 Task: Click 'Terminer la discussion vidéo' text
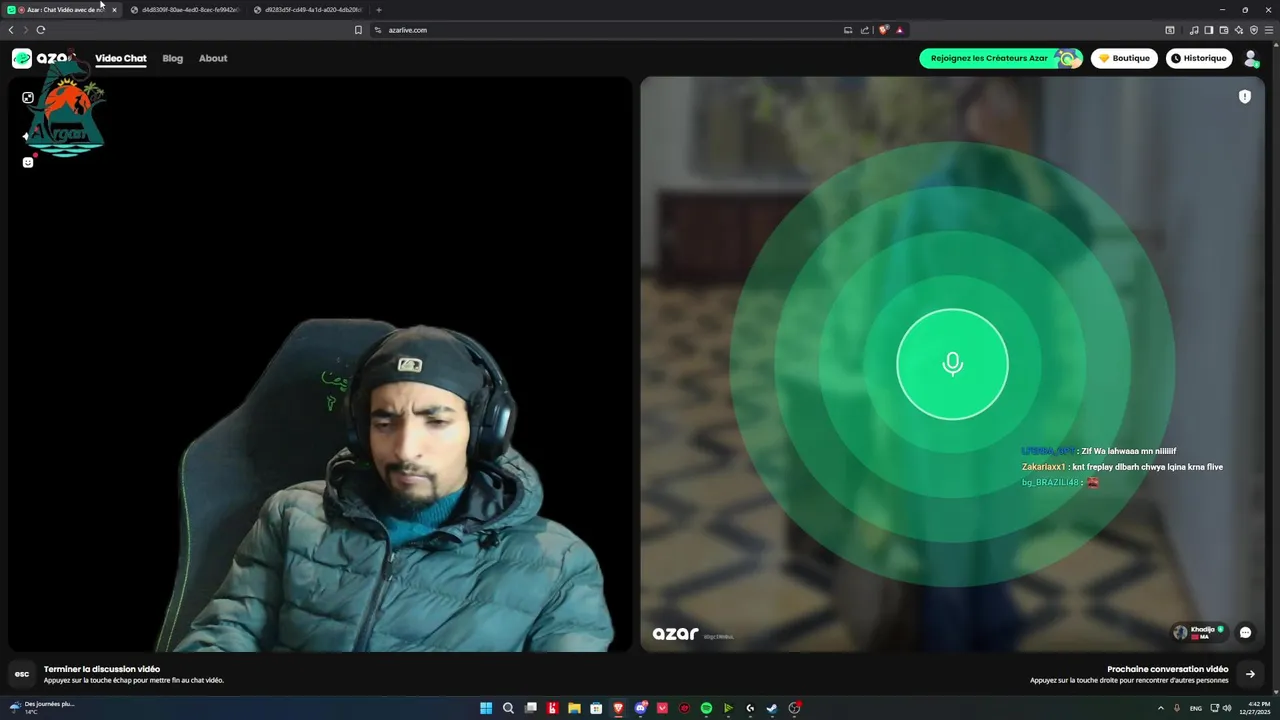point(102,669)
